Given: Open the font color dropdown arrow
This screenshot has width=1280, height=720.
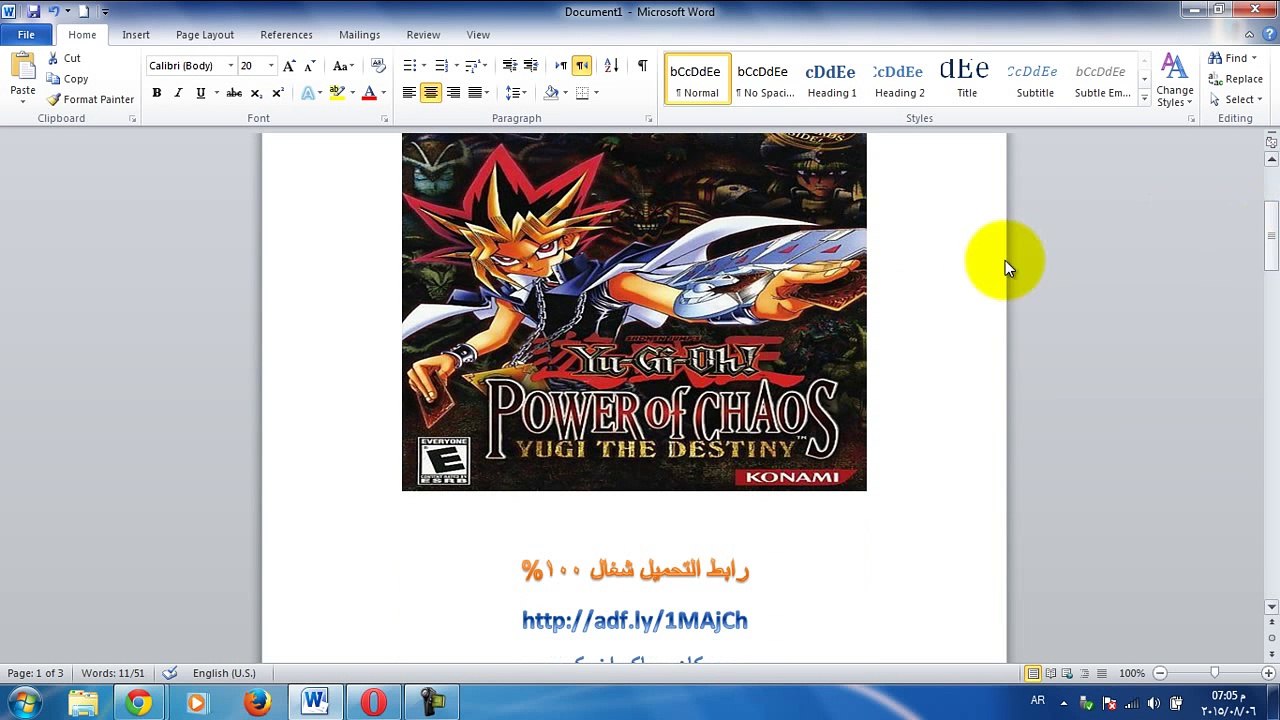Looking at the screenshot, I should [383, 93].
